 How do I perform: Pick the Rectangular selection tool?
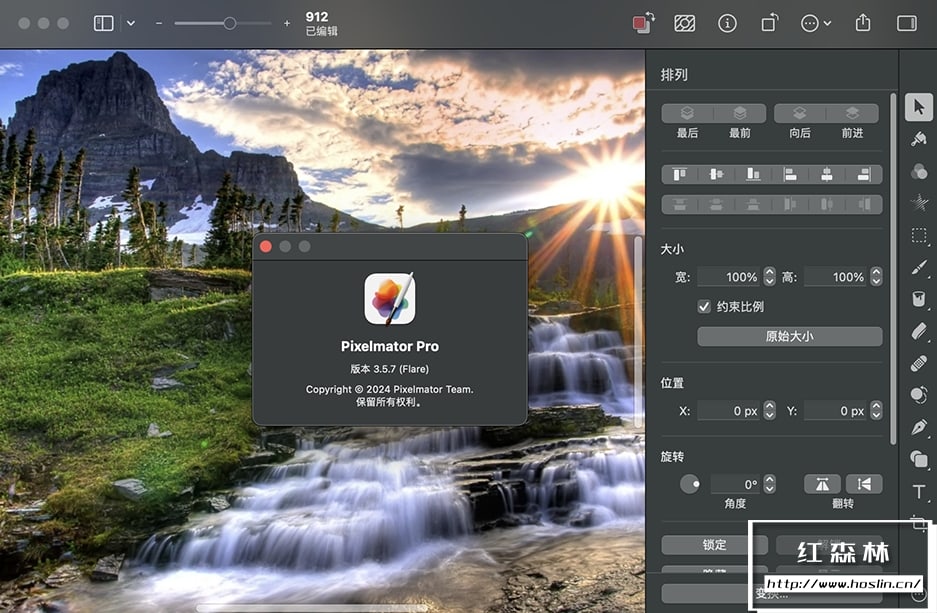click(919, 236)
